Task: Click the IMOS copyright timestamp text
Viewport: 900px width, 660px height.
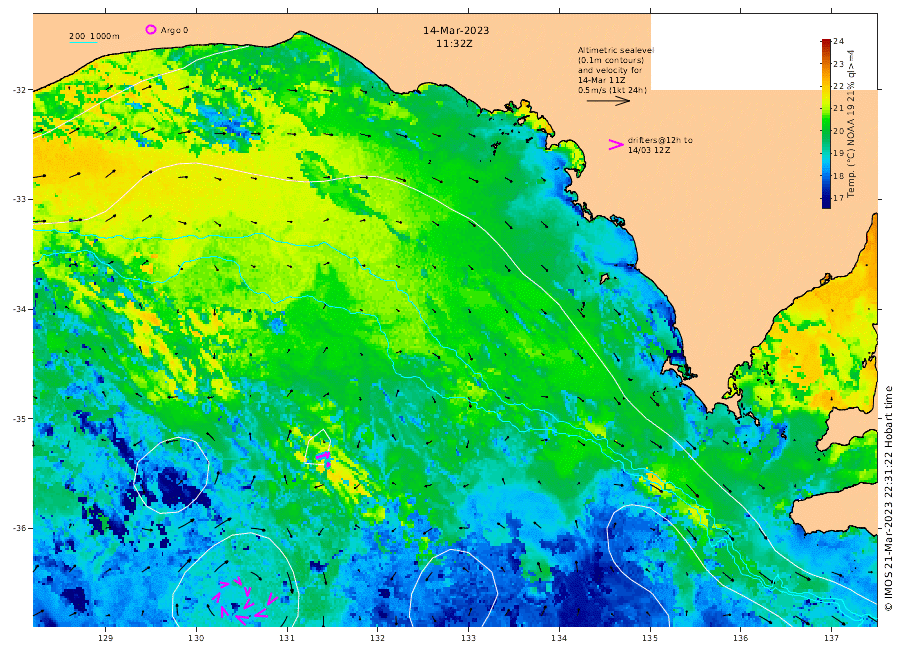Action: tap(889, 498)
